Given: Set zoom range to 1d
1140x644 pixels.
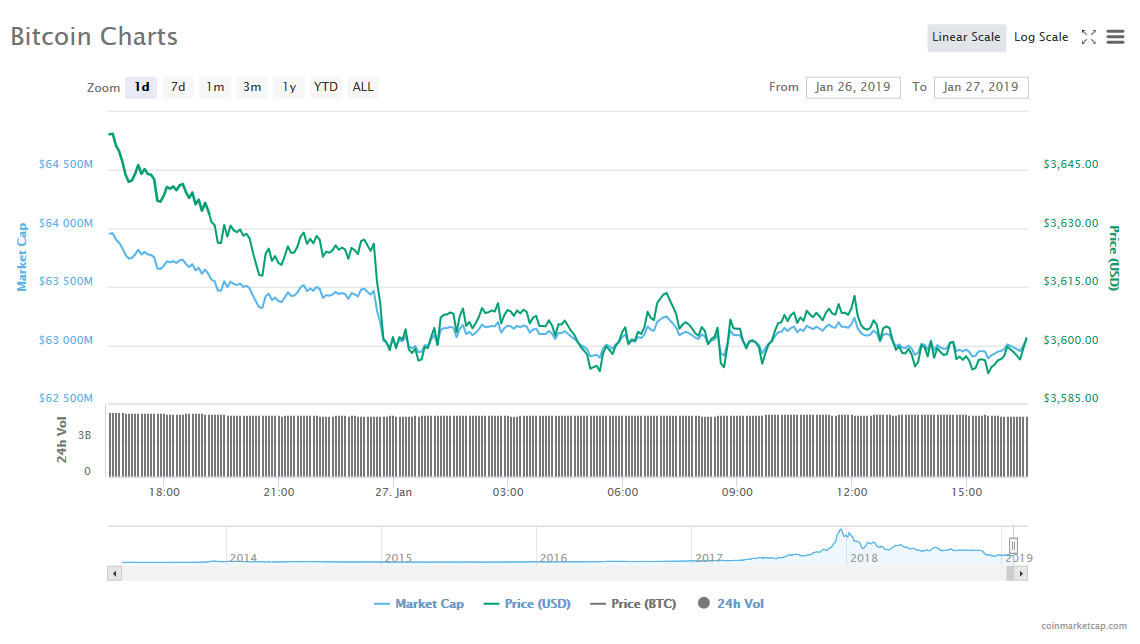Looking at the screenshot, I should pos(141,87).
